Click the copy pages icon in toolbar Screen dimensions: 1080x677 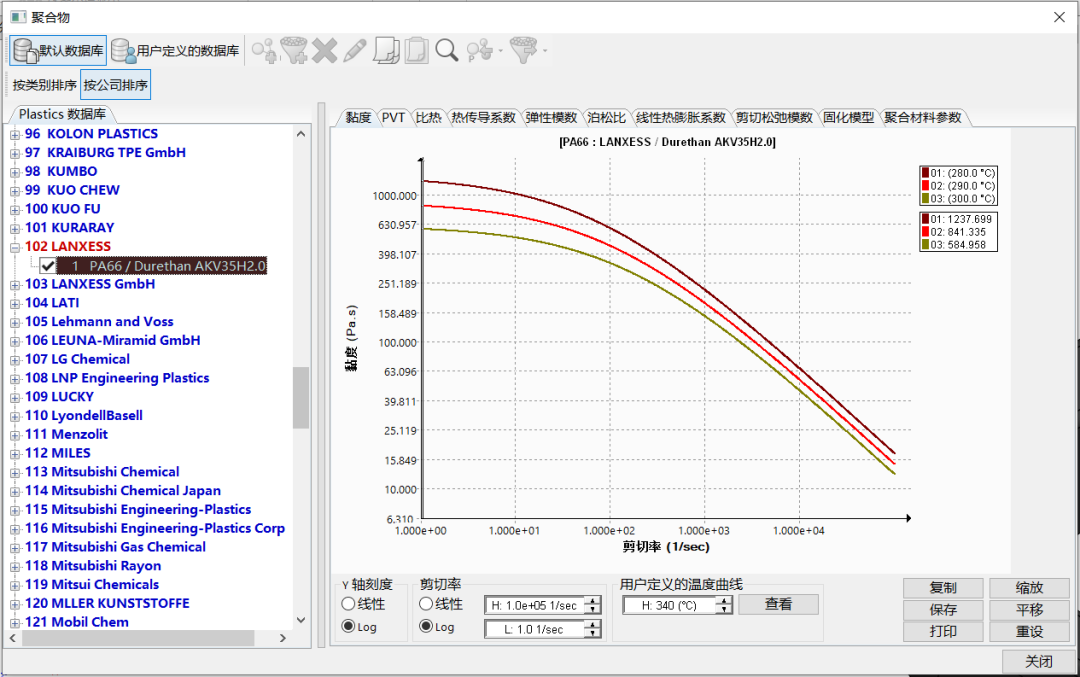tap(385, 50)
